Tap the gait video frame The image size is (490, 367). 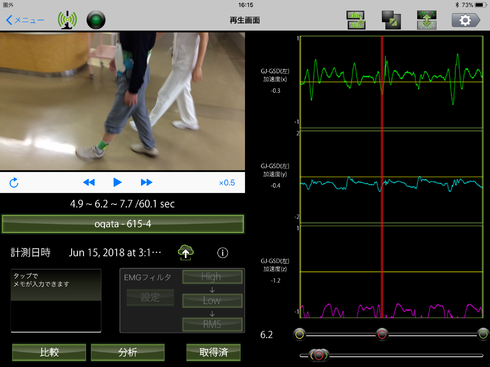click(122, 101)
